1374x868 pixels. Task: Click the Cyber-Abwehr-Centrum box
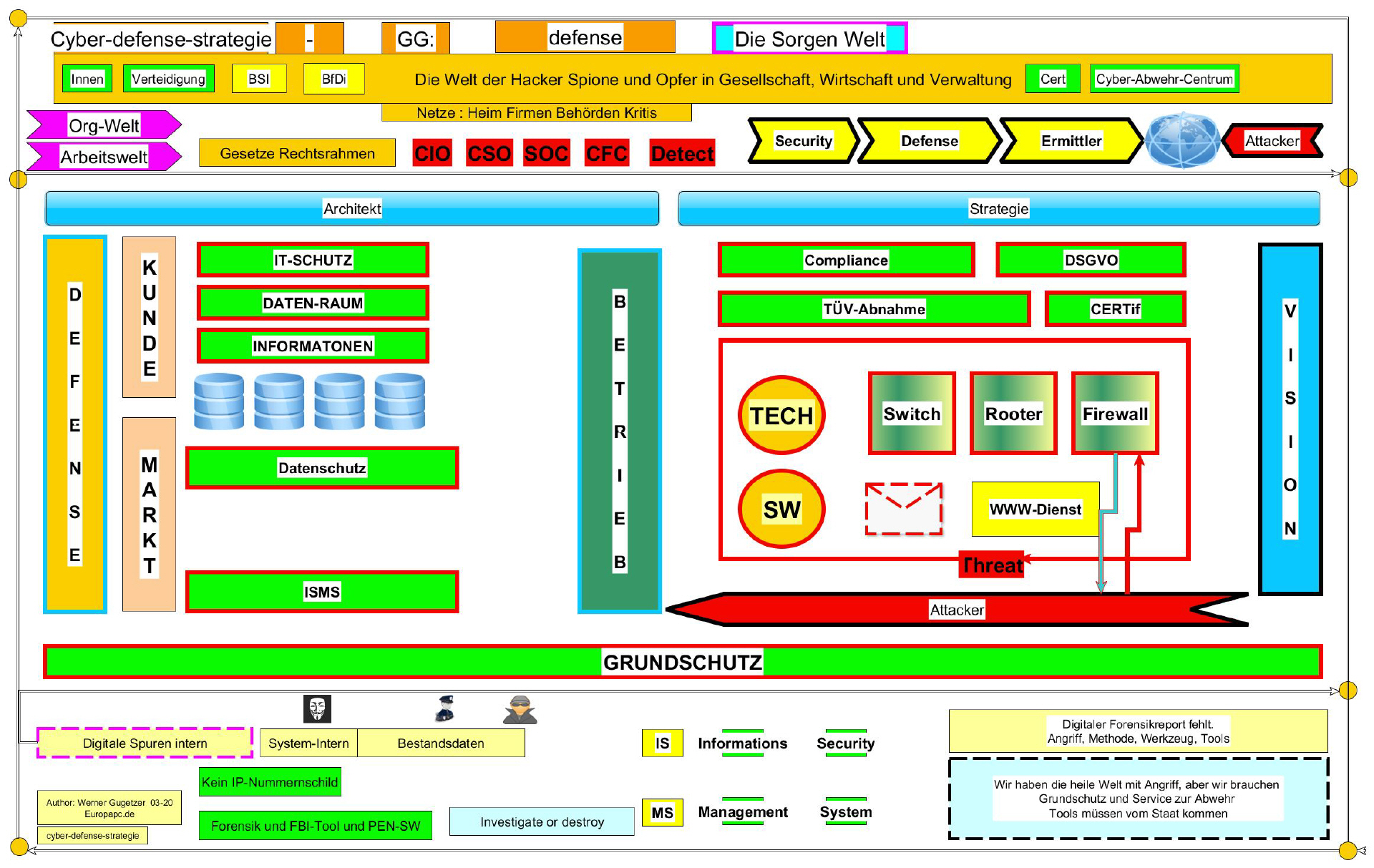tap(1164, 79)
